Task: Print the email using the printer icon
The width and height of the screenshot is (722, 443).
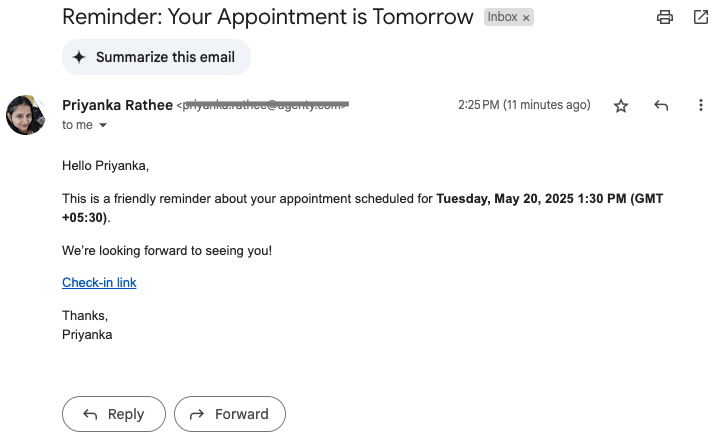Action: pyautogui.click(x=664, y=17)
